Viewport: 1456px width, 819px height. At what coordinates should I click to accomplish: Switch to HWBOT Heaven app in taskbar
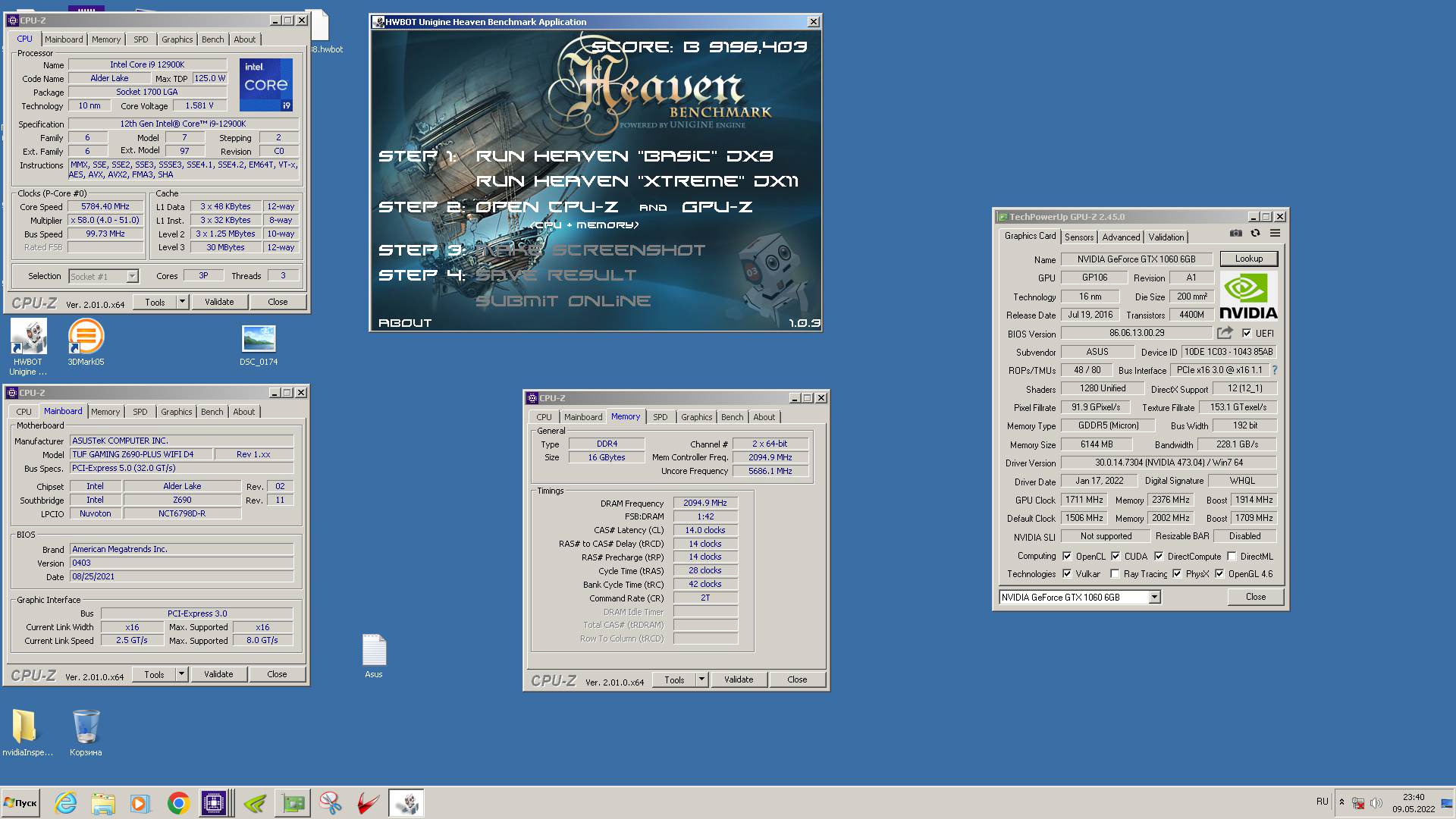tap(406, 803)
